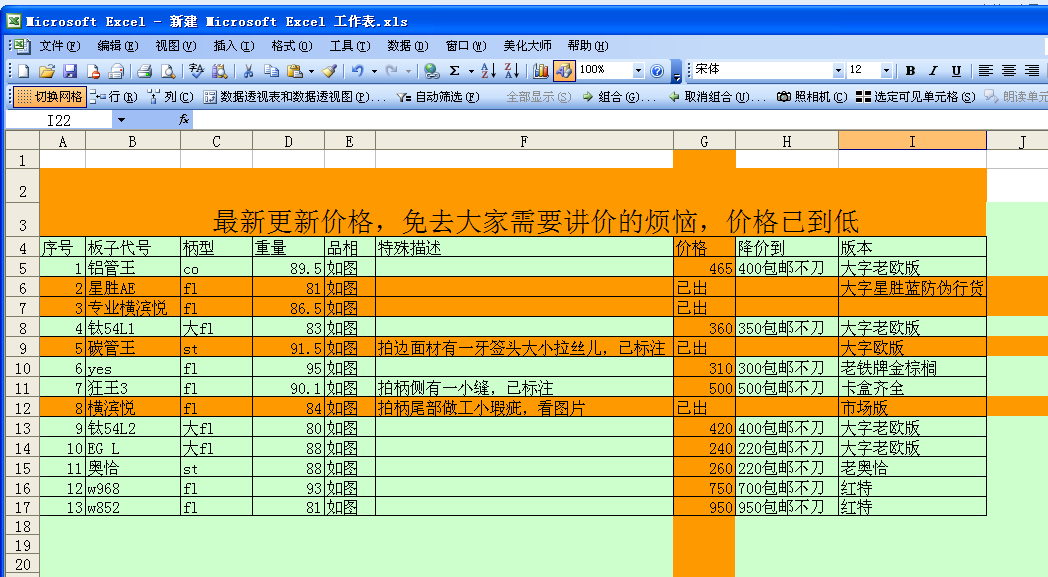This screenshot has height=577, width=1048.
Task: Sort ascending with A-Z icon
Action: point(488,71)
